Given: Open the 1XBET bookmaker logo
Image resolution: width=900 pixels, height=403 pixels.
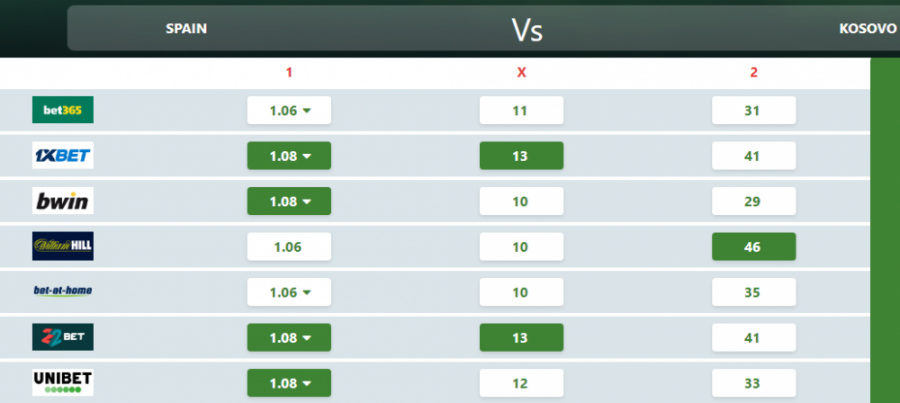Looking at the screenshot, I should tap(63, 156).
